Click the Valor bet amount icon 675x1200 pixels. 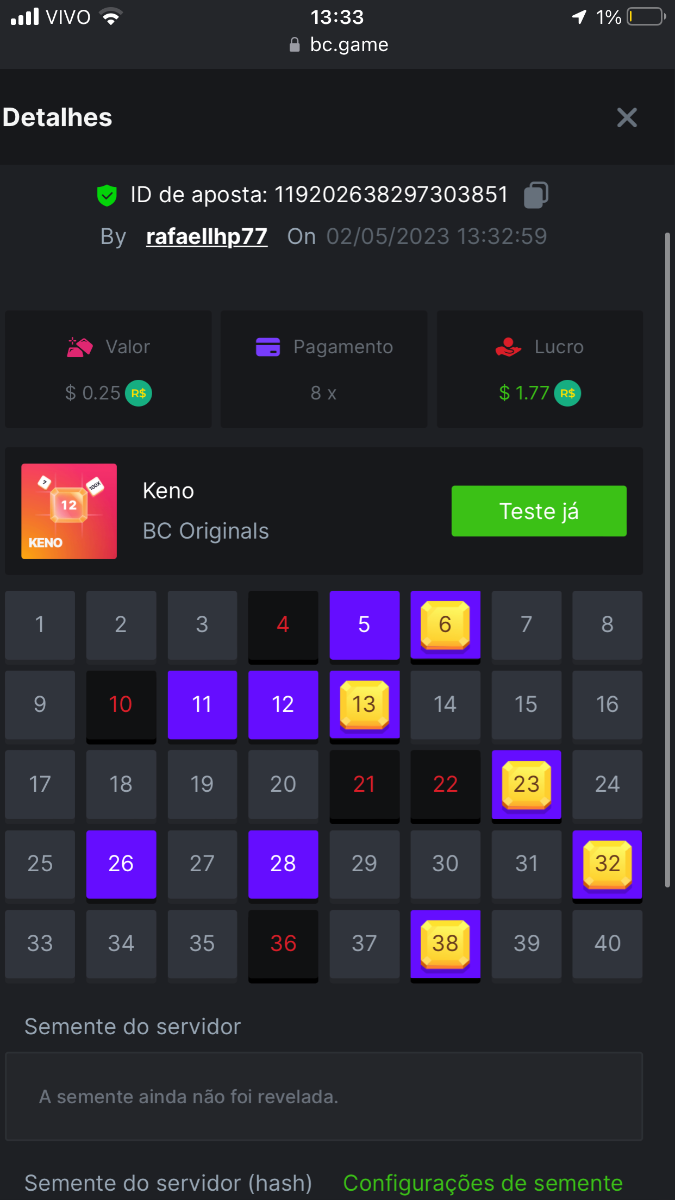[80, 347]
